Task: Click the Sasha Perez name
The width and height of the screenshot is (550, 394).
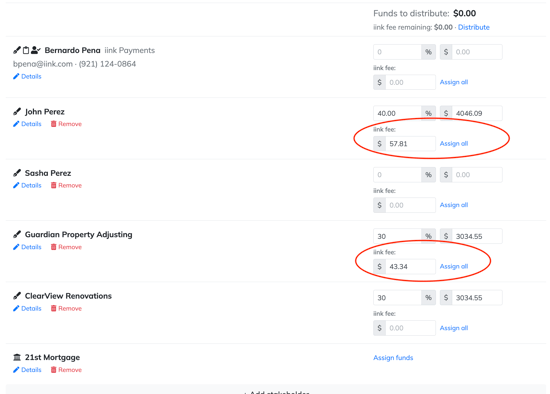Action: tap(48, 173)
